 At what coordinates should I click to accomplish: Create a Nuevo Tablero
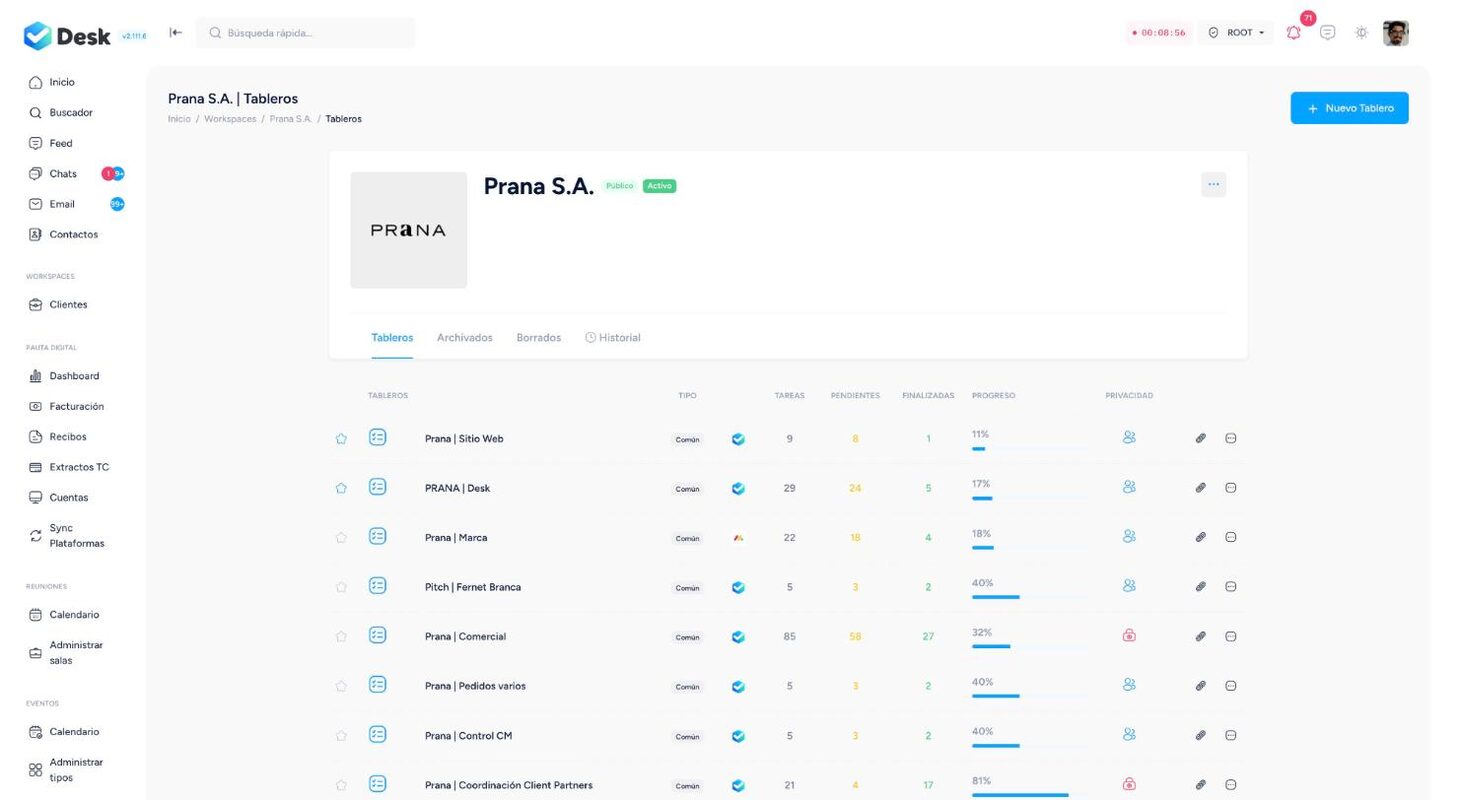point(1349,108)
